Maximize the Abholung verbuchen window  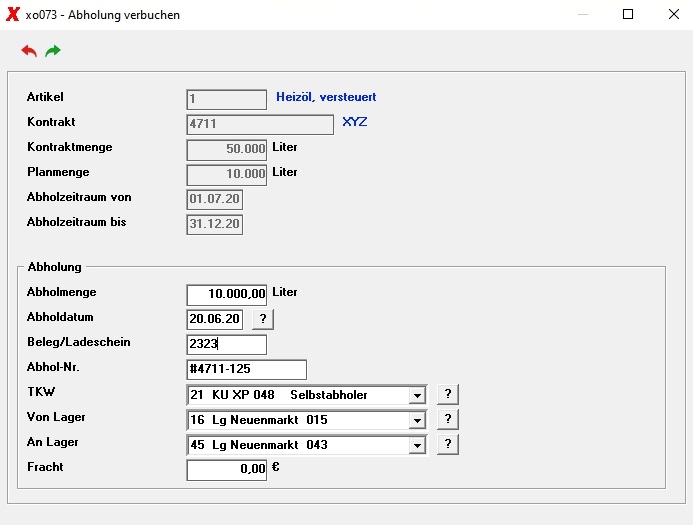(x=628, y=15)
